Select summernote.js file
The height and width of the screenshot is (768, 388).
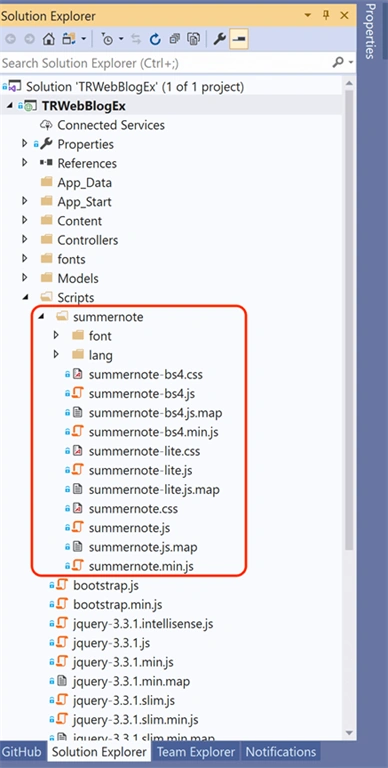[129, 528]
